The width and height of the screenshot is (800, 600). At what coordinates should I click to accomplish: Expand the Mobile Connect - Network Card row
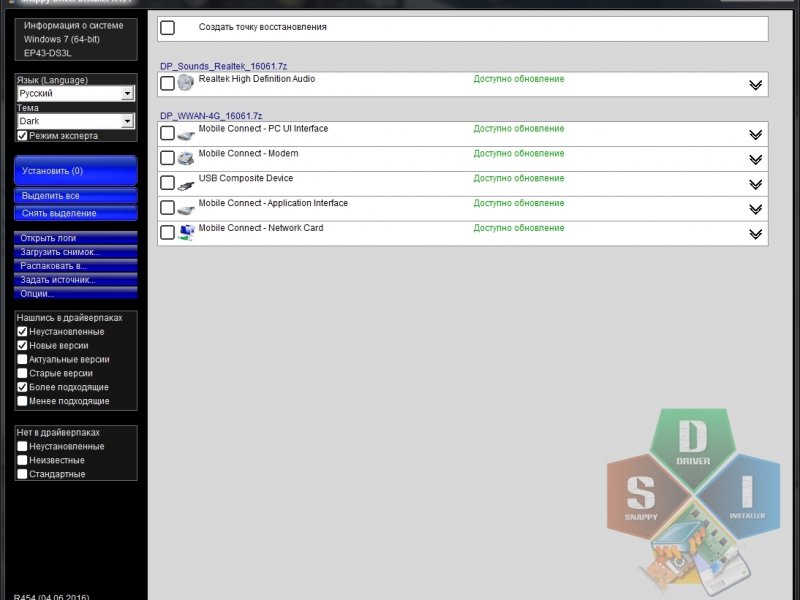tap(756, 234)
